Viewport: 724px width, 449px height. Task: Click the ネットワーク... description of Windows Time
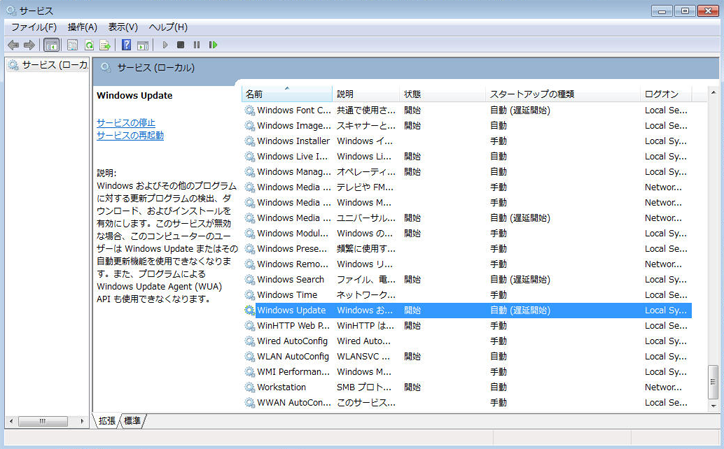click(366, 295)
